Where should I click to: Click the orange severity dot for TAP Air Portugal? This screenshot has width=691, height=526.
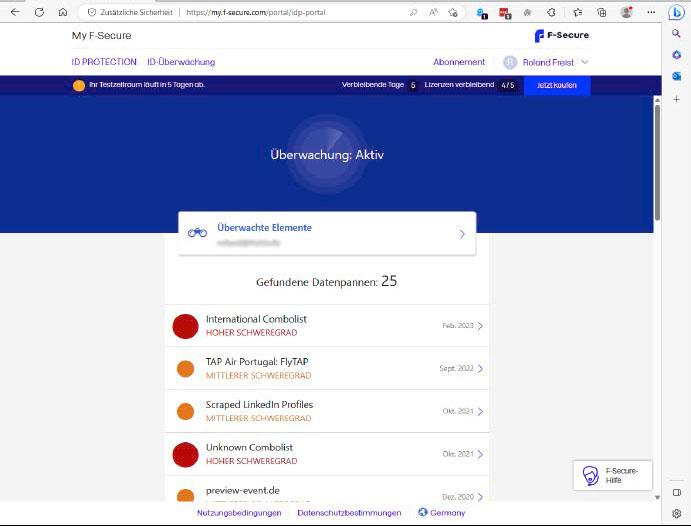(186, 369)
